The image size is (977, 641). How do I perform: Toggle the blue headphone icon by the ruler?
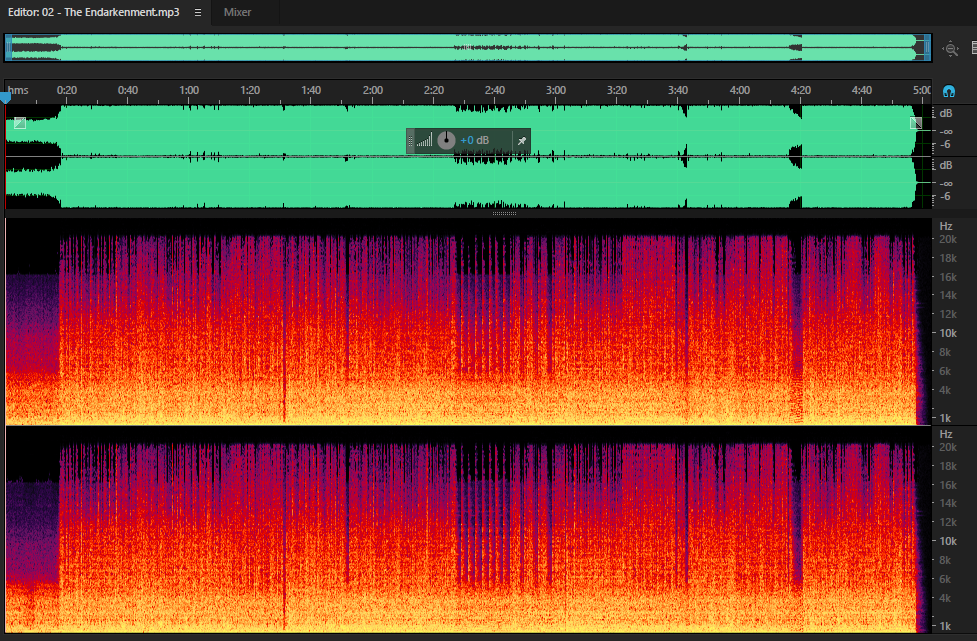coord(948,92)
